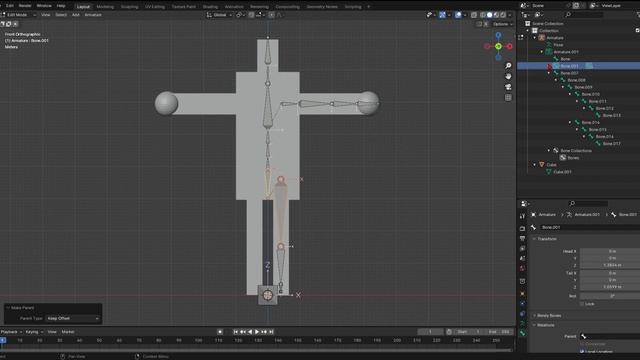This screenshot has height=360, width=640.
Task: Select Bone.014 in outliner
Action: (590, 122)
